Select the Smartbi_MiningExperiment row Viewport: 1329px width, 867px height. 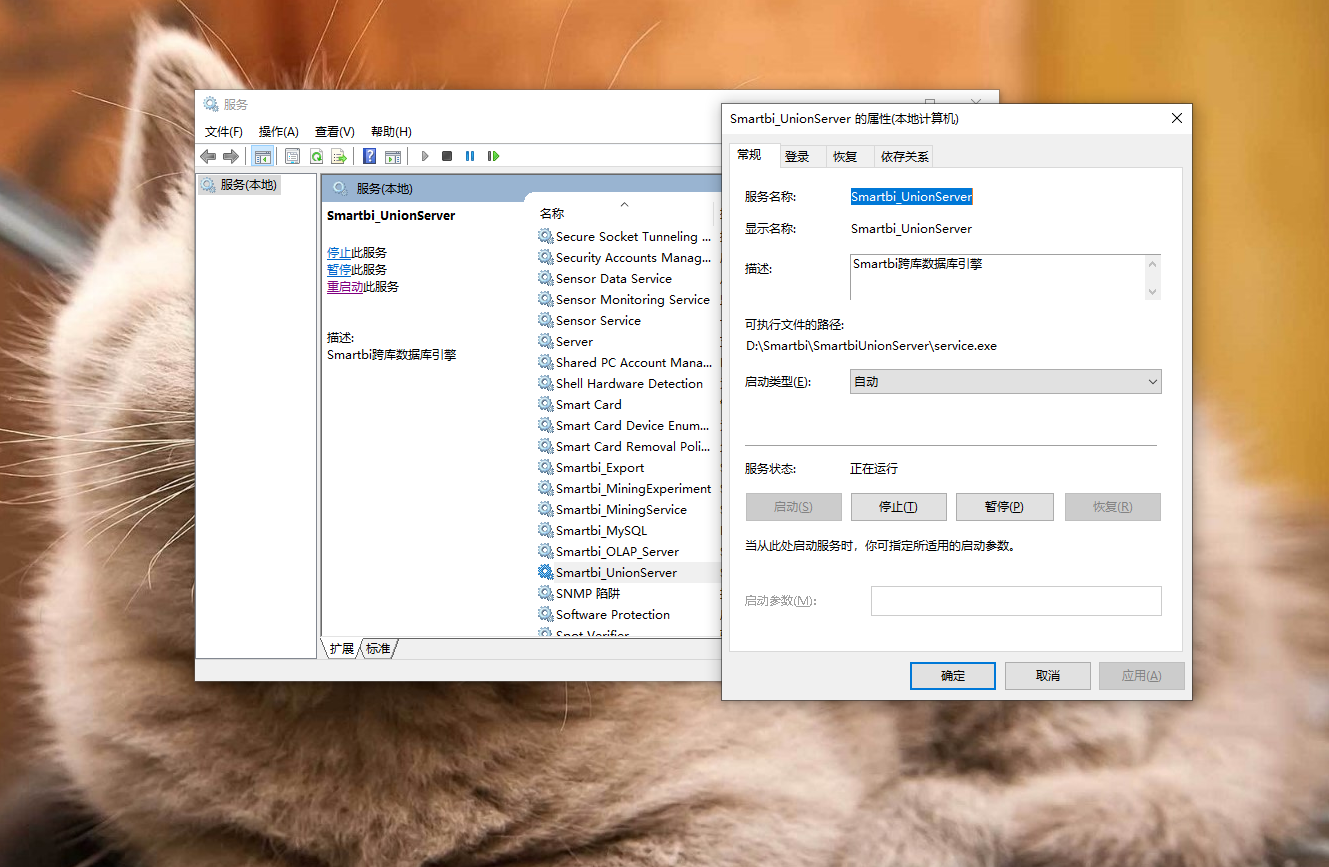click(x=628, y=488)
